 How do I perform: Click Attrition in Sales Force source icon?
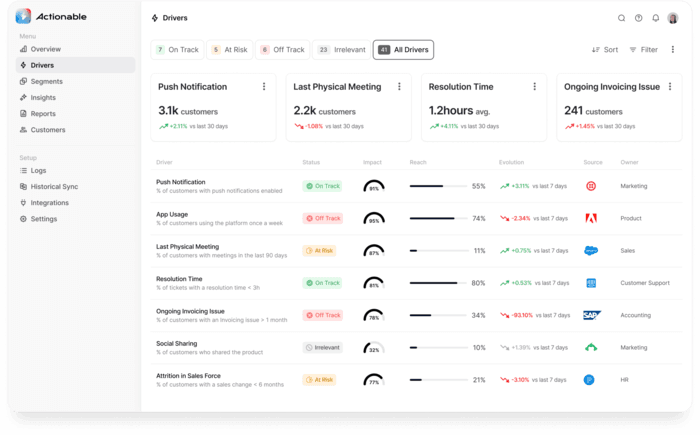pos(589,380)
